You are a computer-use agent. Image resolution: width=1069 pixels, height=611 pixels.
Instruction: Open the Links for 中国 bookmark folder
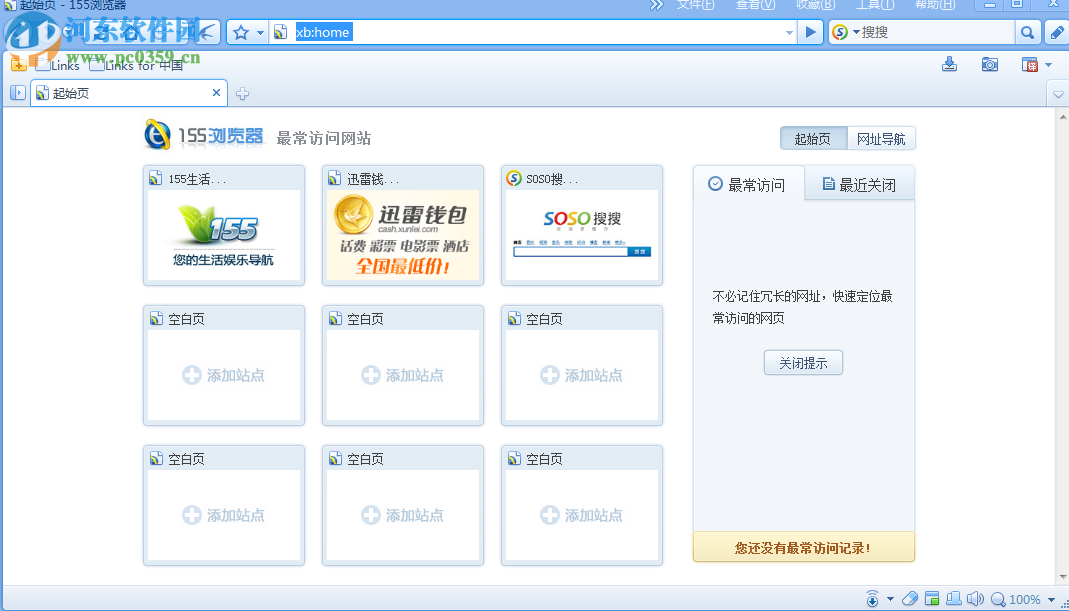coord(136,65)
